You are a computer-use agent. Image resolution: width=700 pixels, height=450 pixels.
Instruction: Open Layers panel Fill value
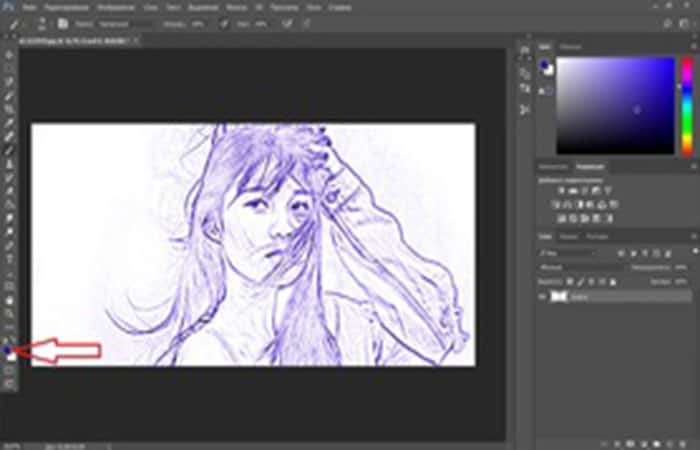click(681, 282)
